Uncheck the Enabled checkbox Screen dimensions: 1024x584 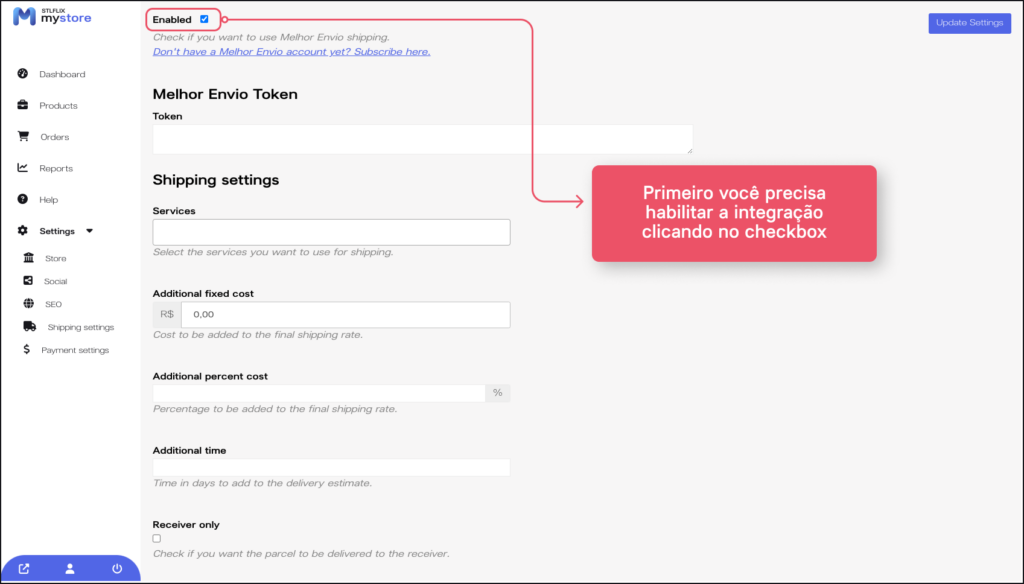pos(205,19)
